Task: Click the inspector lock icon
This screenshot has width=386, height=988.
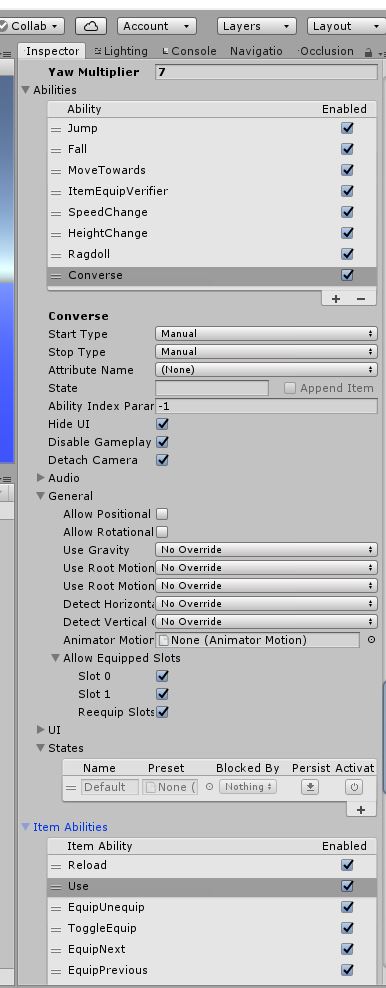Action: (x=368, y=54)
